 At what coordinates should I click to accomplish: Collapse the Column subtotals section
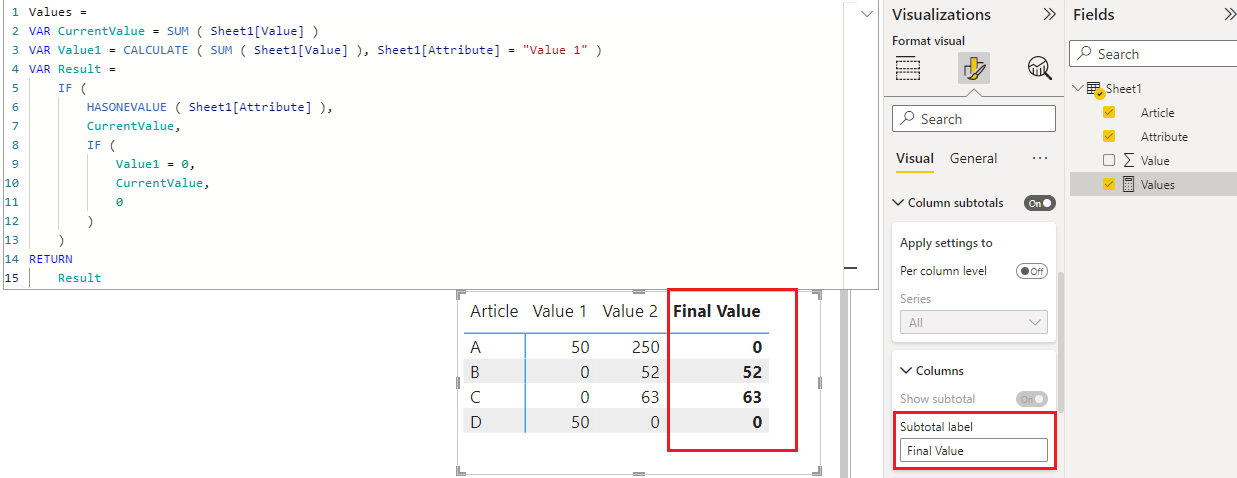(897, 203)
